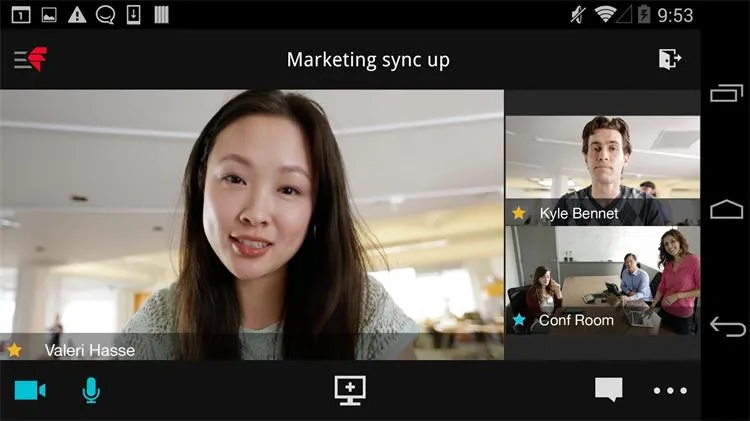Tap the warning triangle notification icon
The width and height of the screenshot is (750, 421).
[x=77, y=15]
